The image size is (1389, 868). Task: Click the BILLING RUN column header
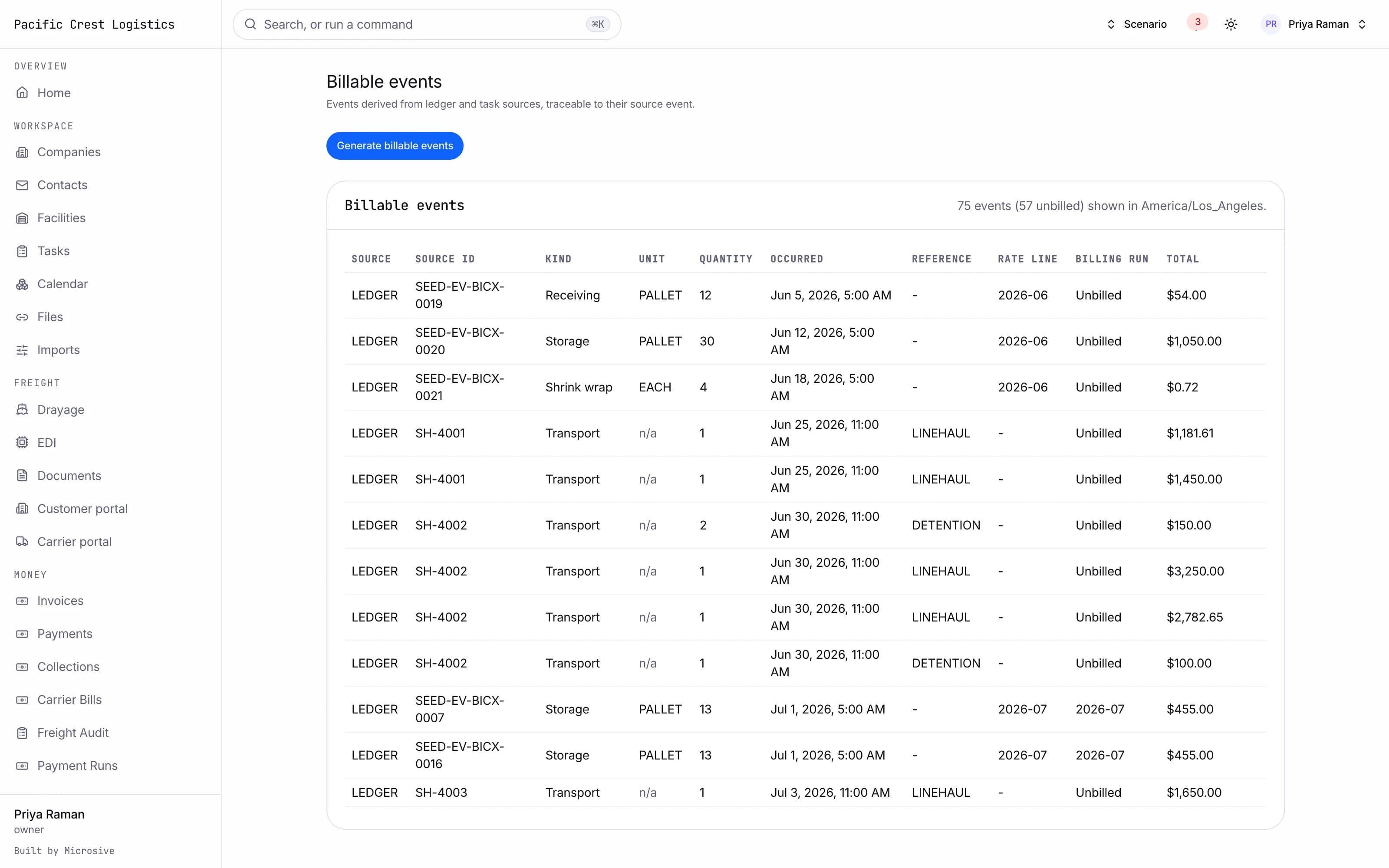[x=1112, y=259]
